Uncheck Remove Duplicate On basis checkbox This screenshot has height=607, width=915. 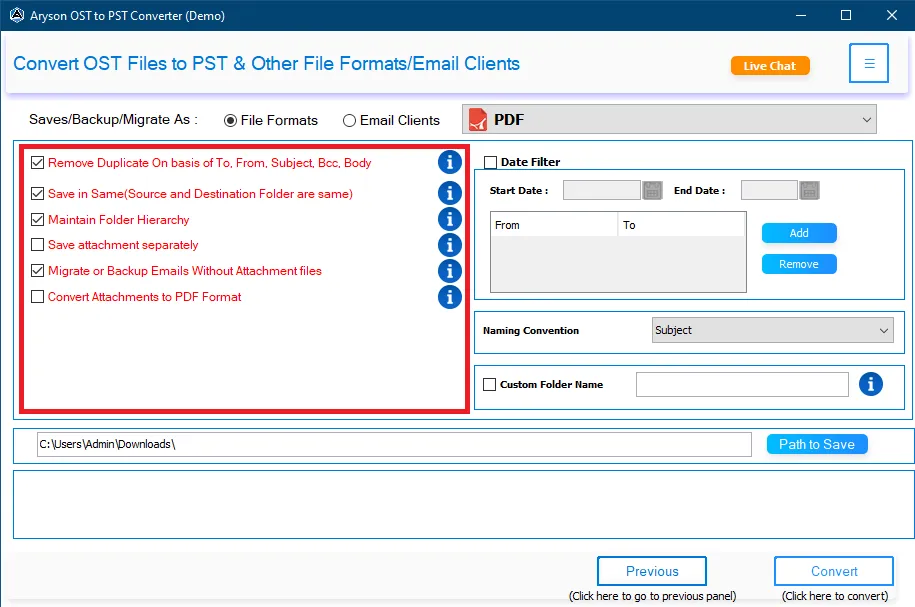[37, 163]
